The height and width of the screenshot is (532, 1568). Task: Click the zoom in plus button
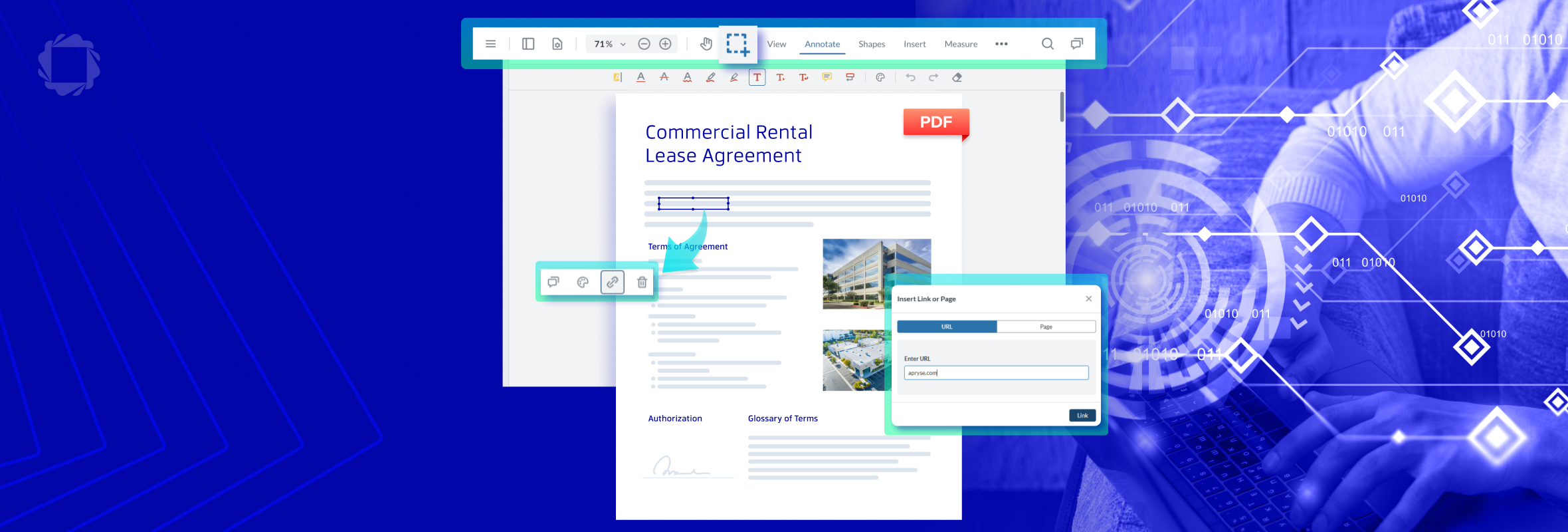tap(665, 44)
